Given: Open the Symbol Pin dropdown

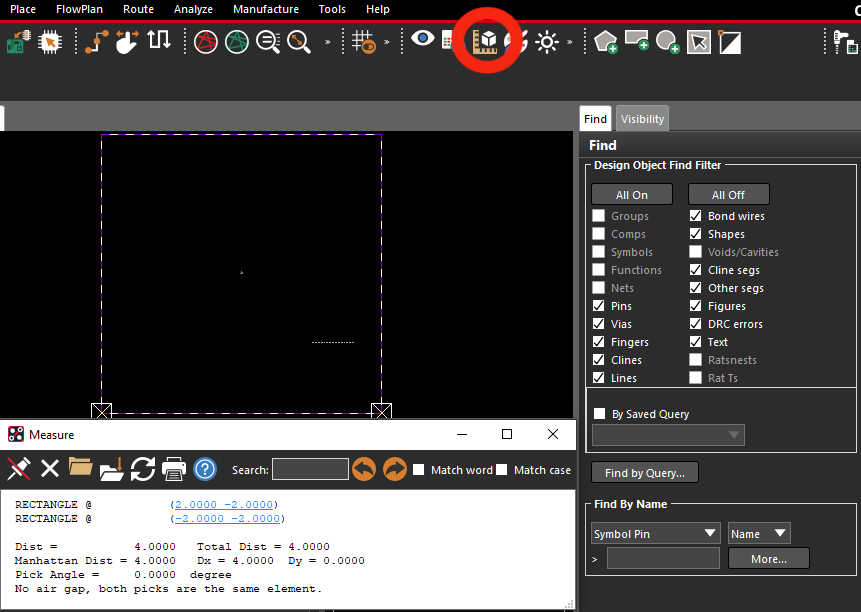Looking at the screenshot, I should point(655,534).
